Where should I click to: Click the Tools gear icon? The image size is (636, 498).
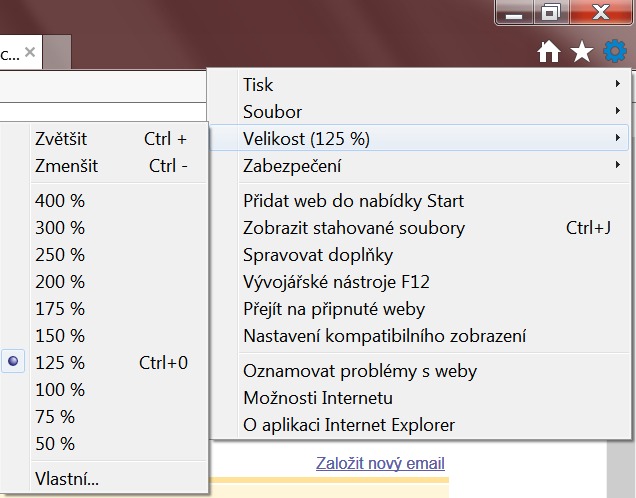tap(614, 51)
